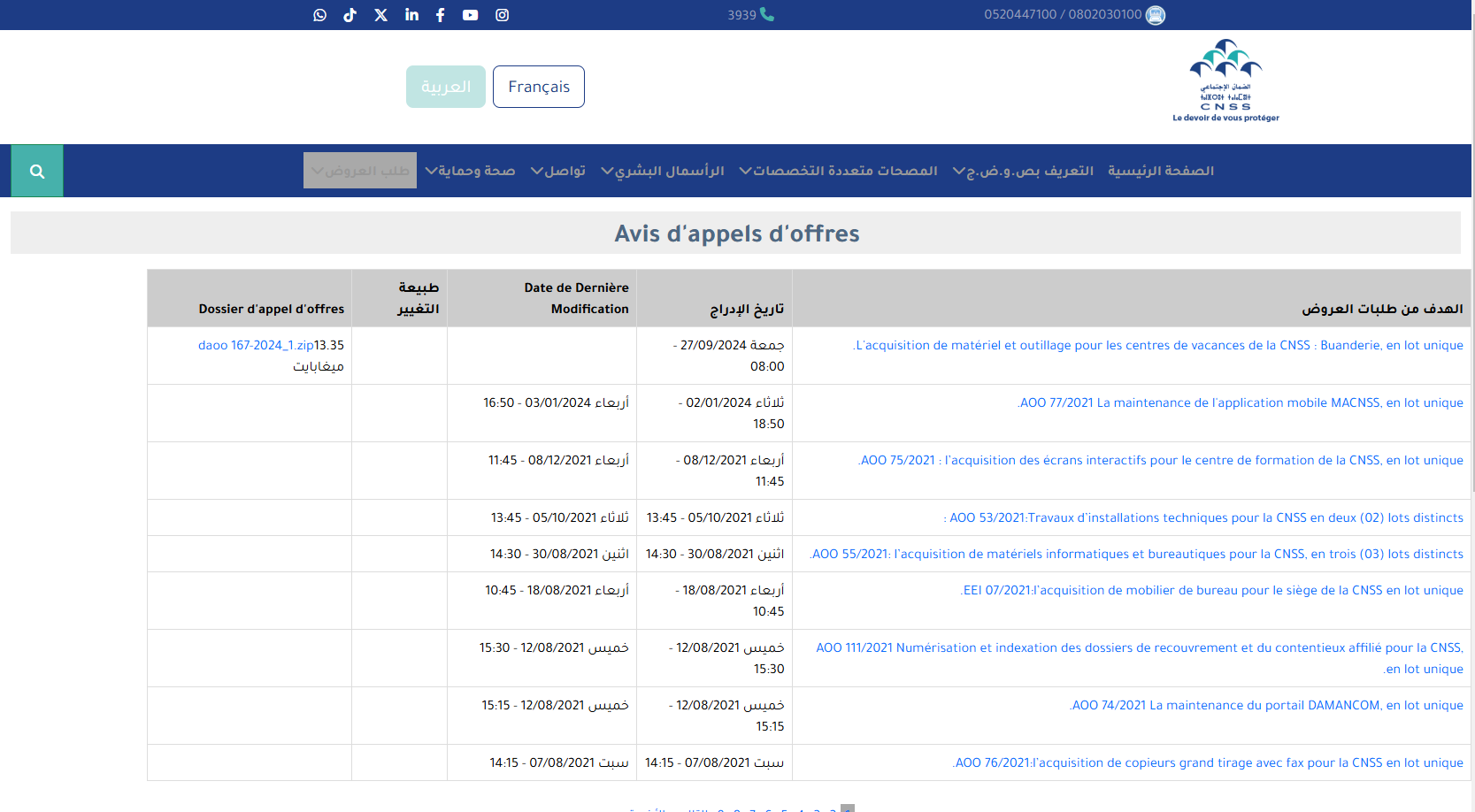Click the Instagram icon

(x=503, y=15)
